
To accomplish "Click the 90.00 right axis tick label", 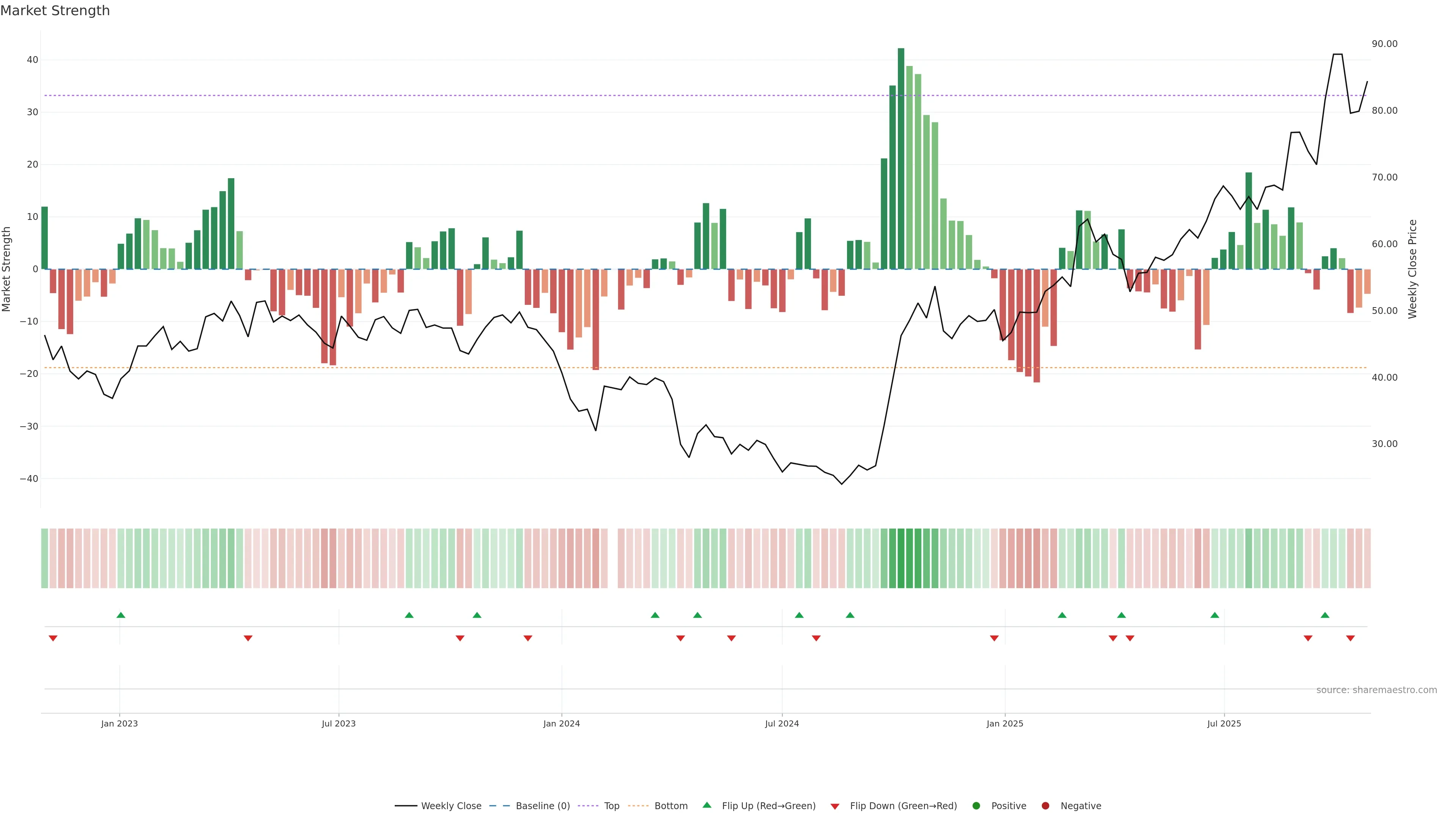I will (x=1384, y=44).
